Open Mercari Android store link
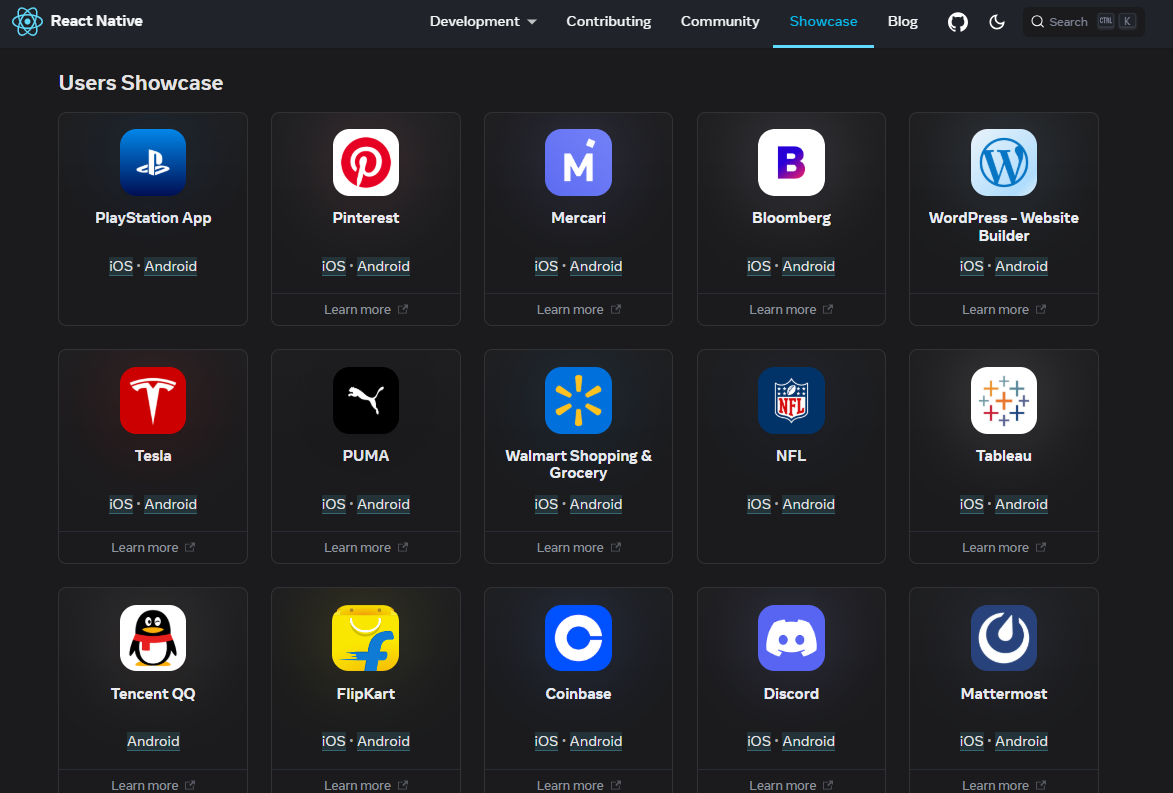Viewport: 1173px width, 793px height. 596,266
